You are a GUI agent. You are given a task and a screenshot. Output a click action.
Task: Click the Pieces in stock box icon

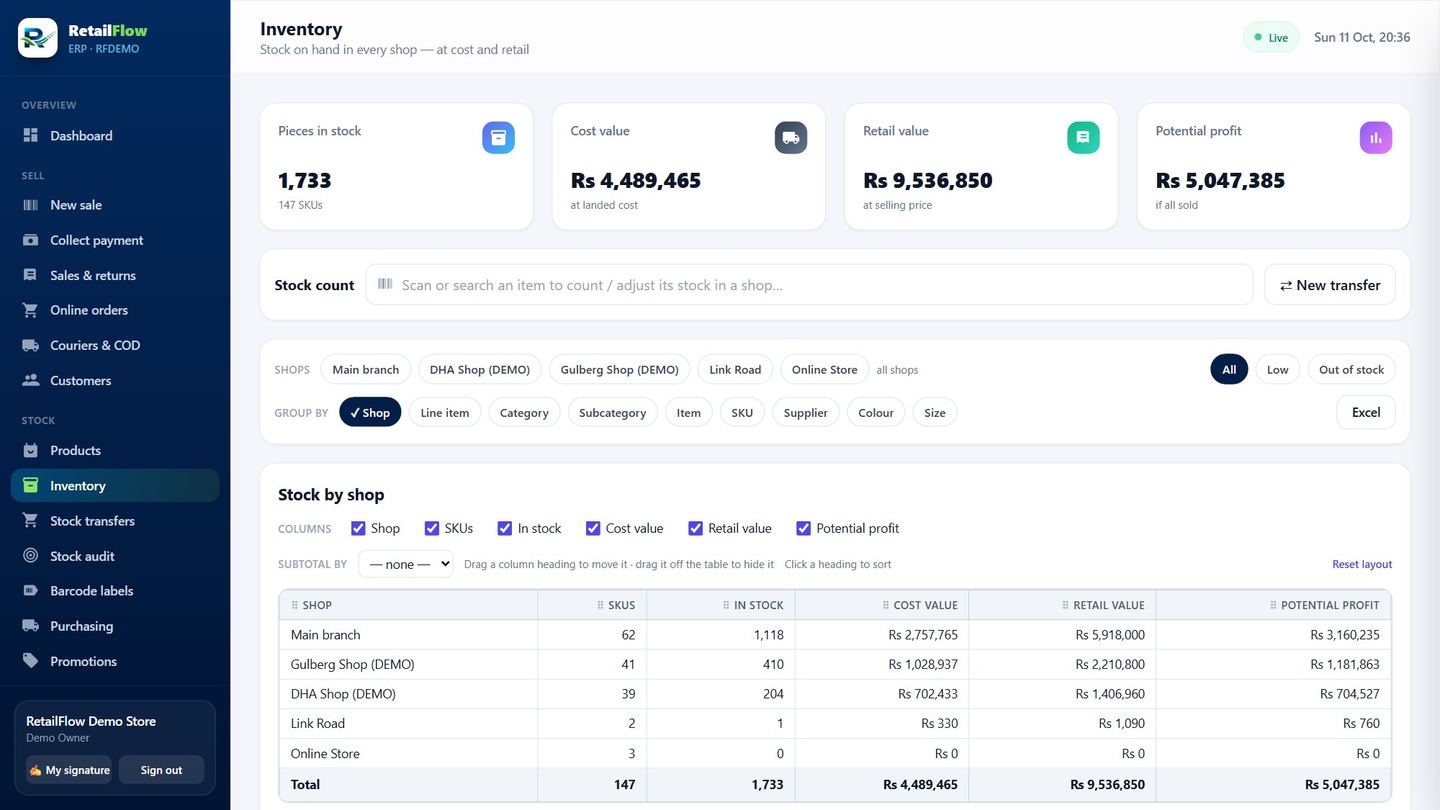[x=499, y=138]
